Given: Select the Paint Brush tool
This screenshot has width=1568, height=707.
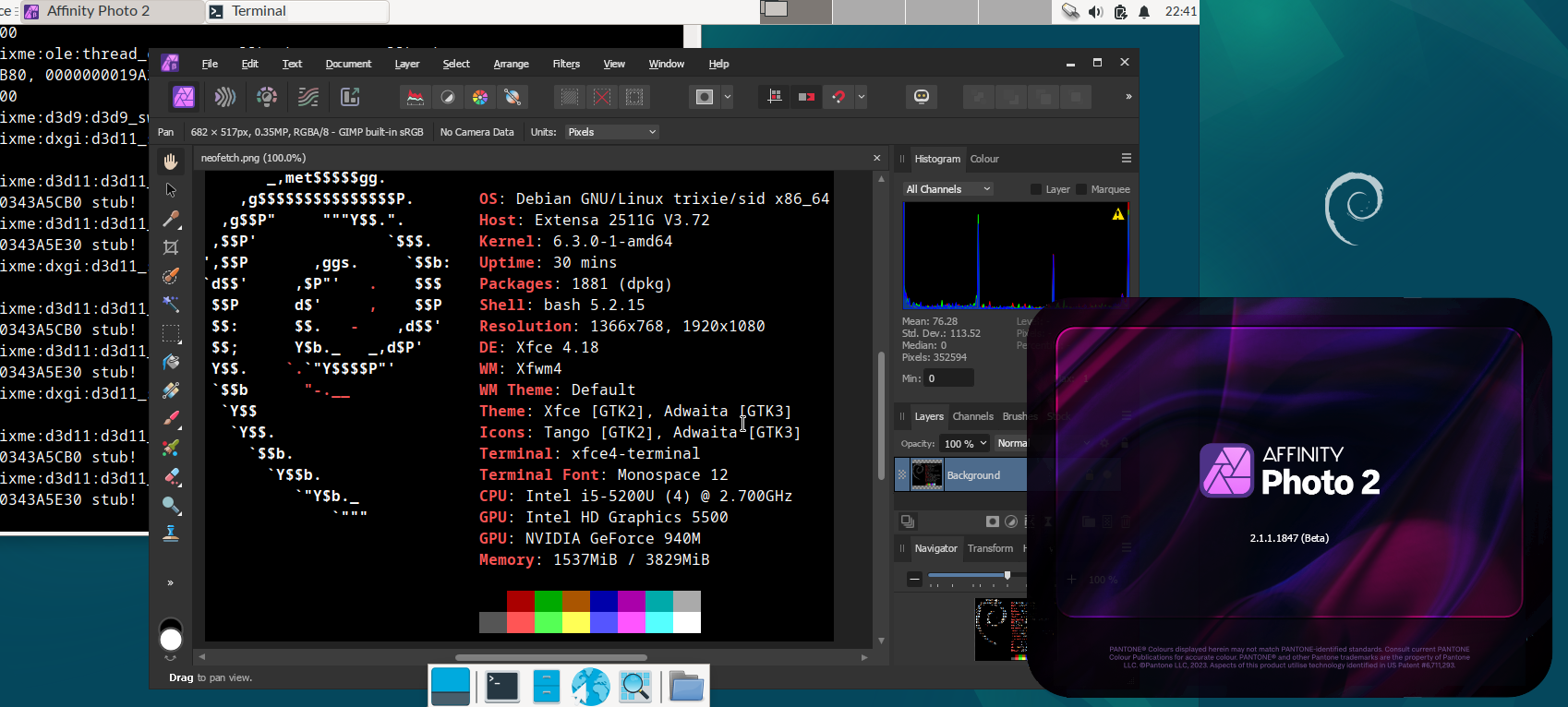Looking at the screenshot, I should (171, 419).
